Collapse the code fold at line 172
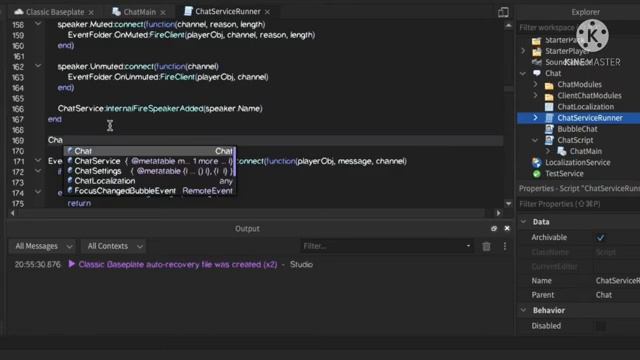The height and width of the screenshot is (360, 640). pyautogui.click(x=38, y=171)
